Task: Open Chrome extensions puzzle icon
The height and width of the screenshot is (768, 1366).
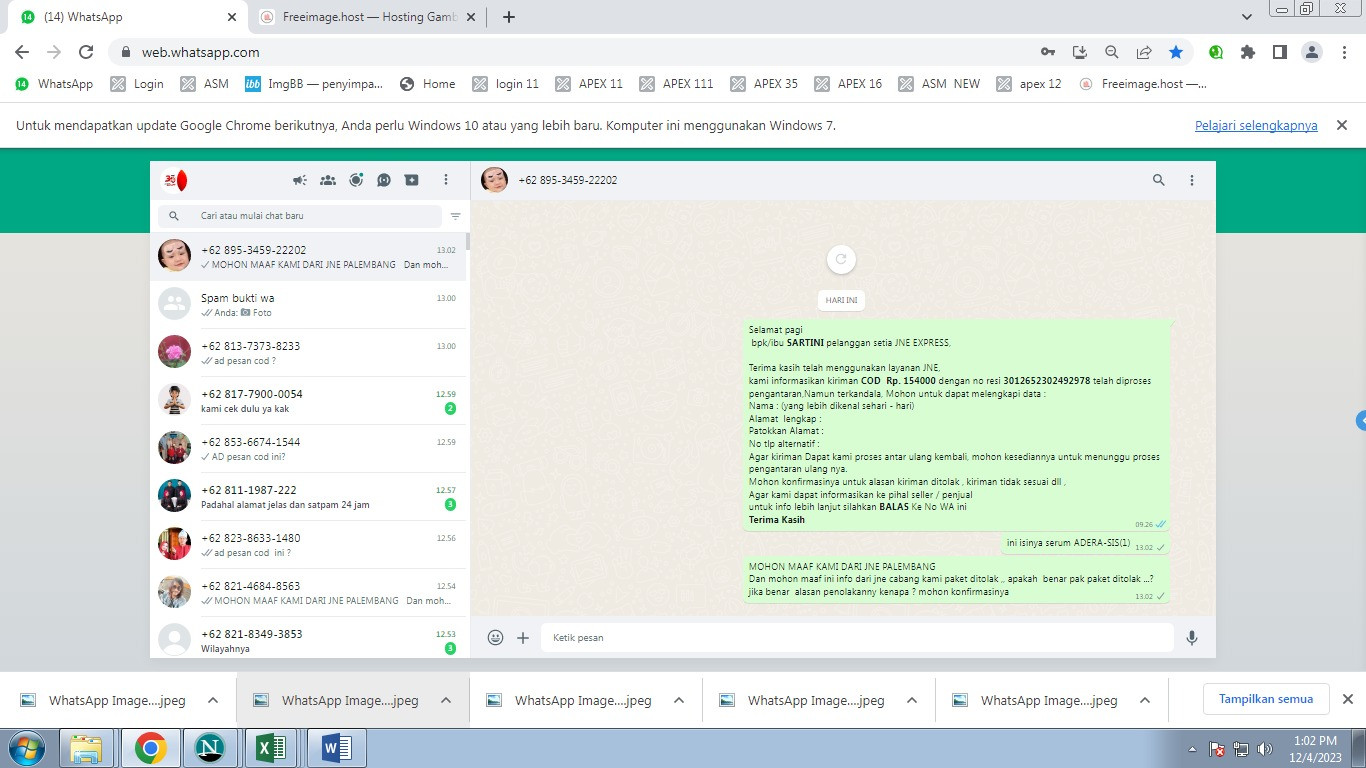Action: (x=1247, y=52)
